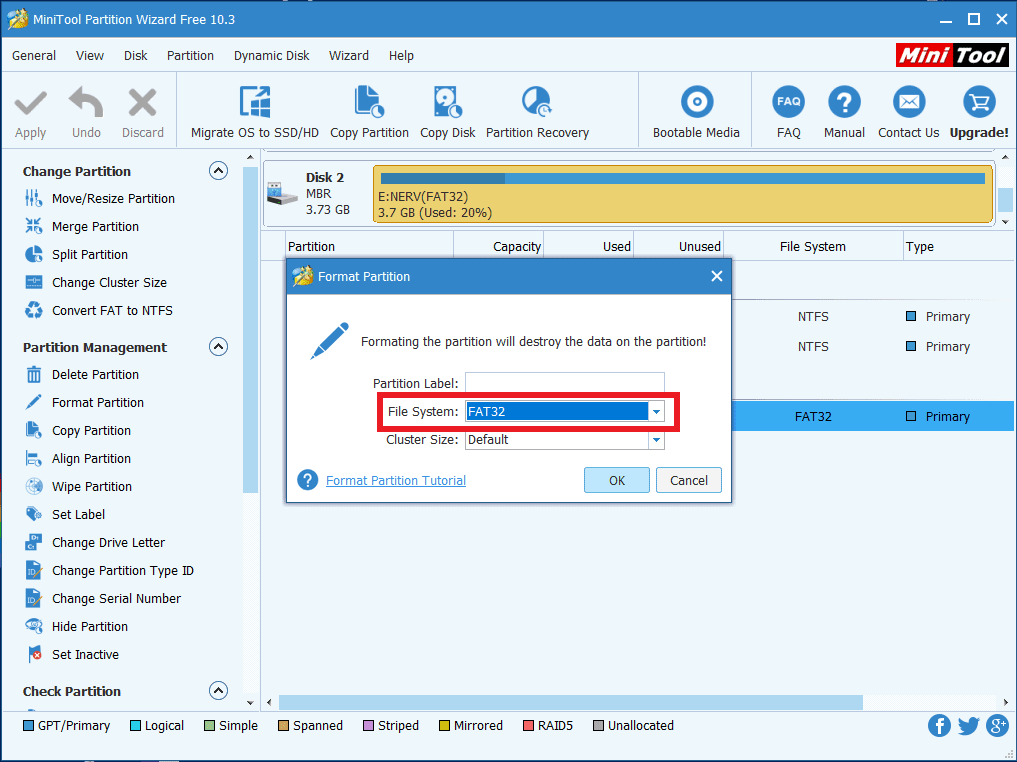Open the Disk menu

pos(136,56)
